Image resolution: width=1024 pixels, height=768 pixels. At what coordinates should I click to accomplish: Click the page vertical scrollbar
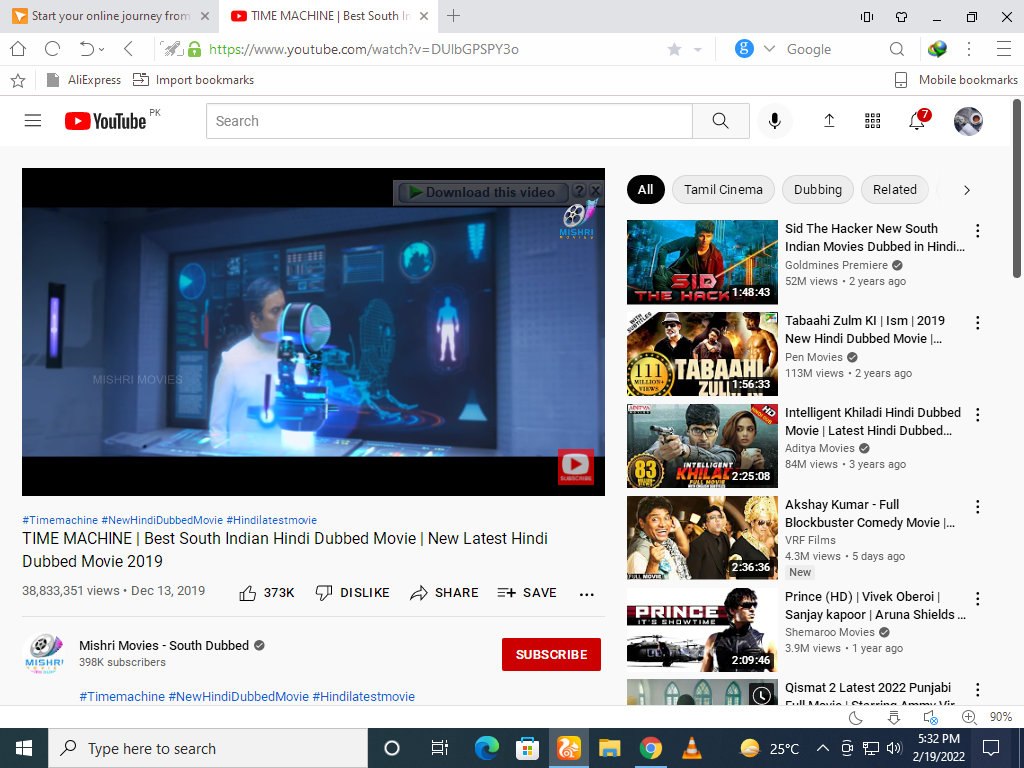click(1017, 188)
